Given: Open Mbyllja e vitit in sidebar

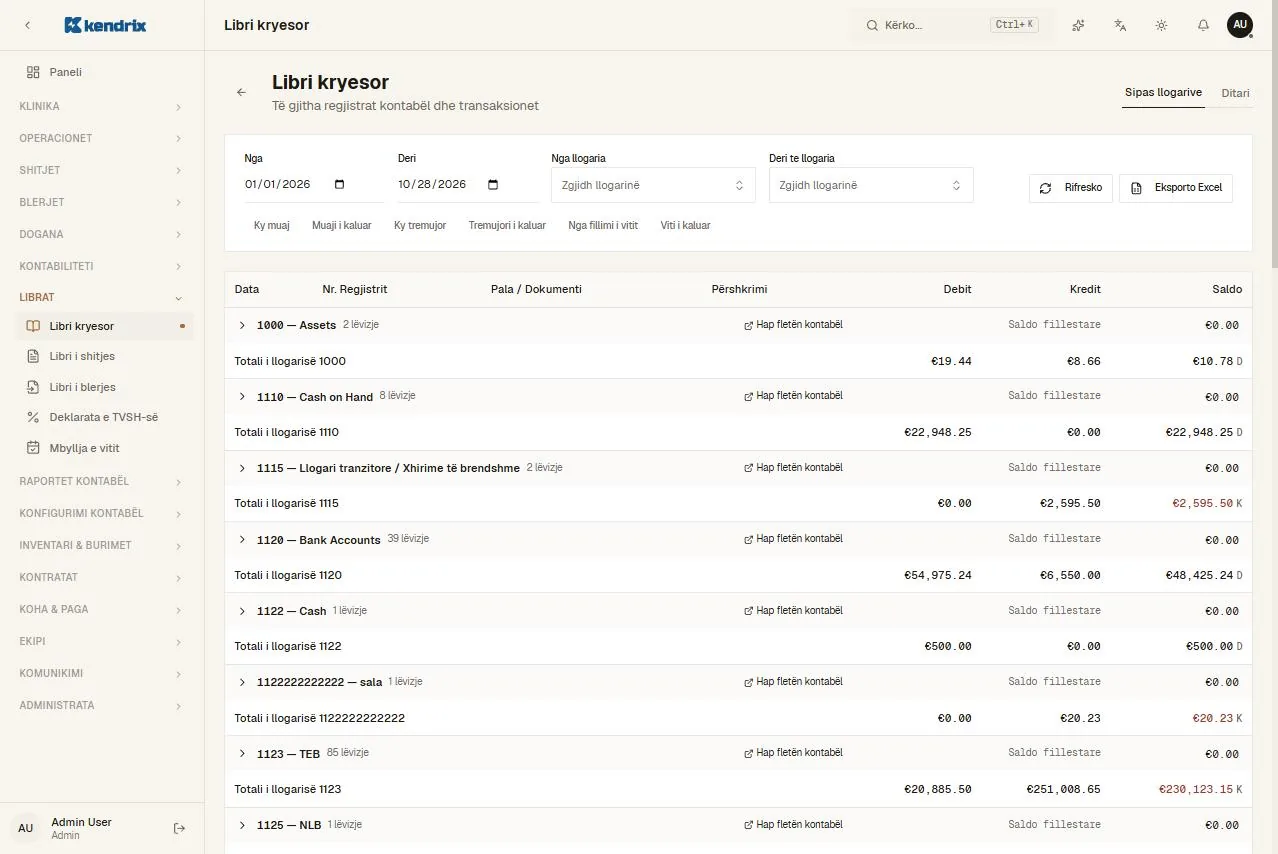Looking at the screenshot, I should pos(102,448).
